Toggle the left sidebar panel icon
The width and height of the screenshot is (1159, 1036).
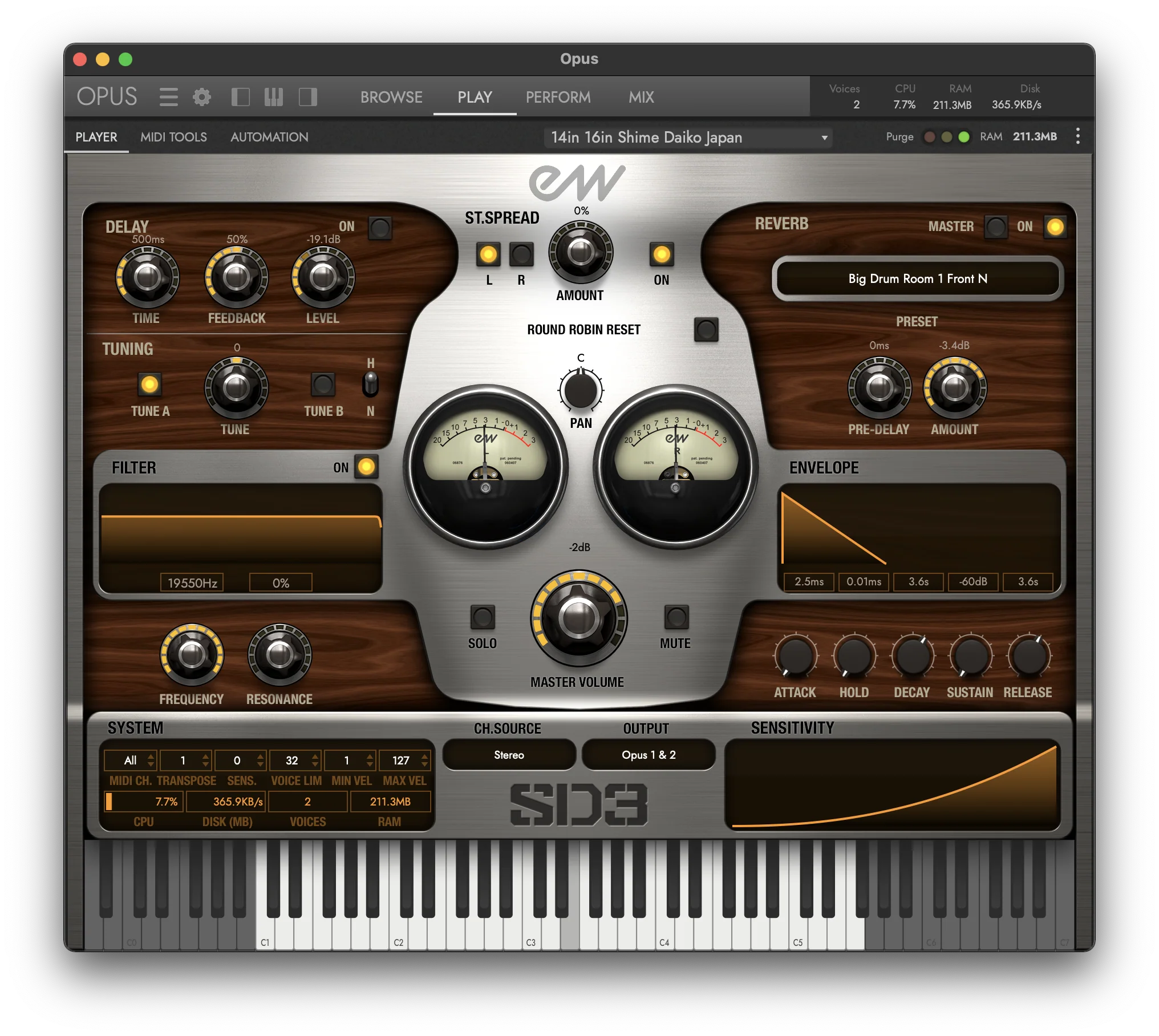pyautogui.click(x=240, y=97)
